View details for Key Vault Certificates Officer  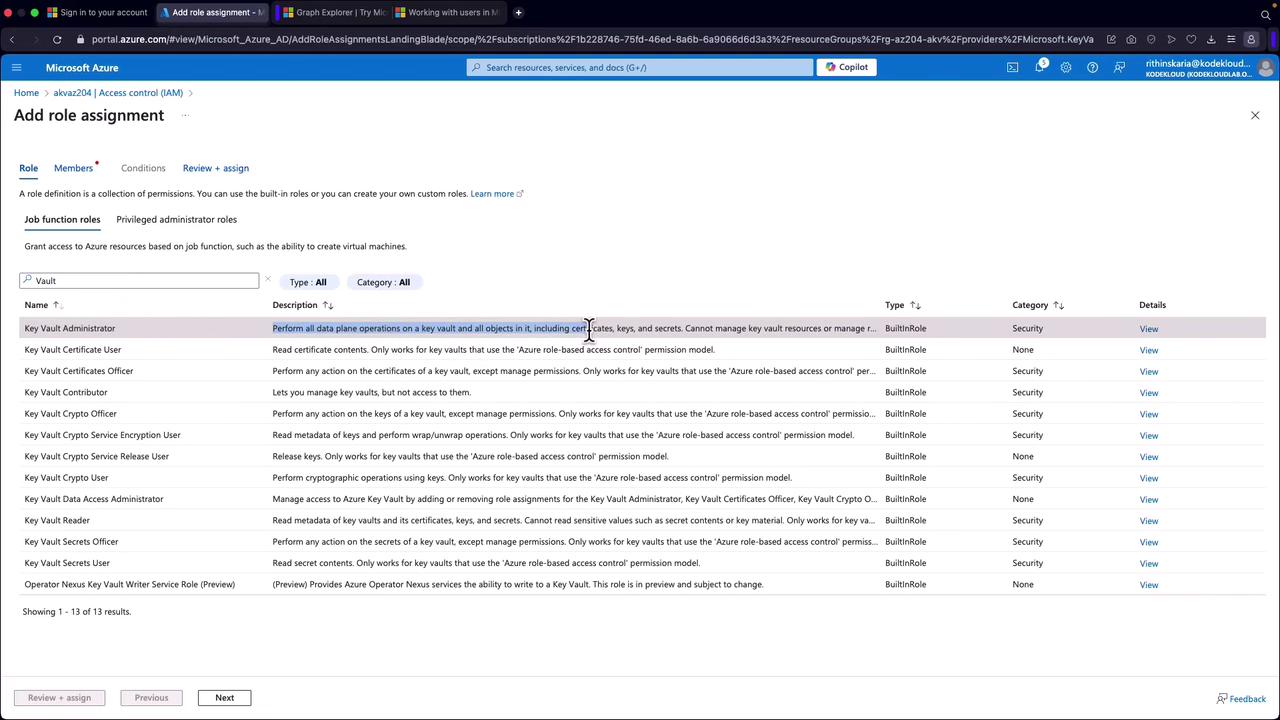[1148, 372]
